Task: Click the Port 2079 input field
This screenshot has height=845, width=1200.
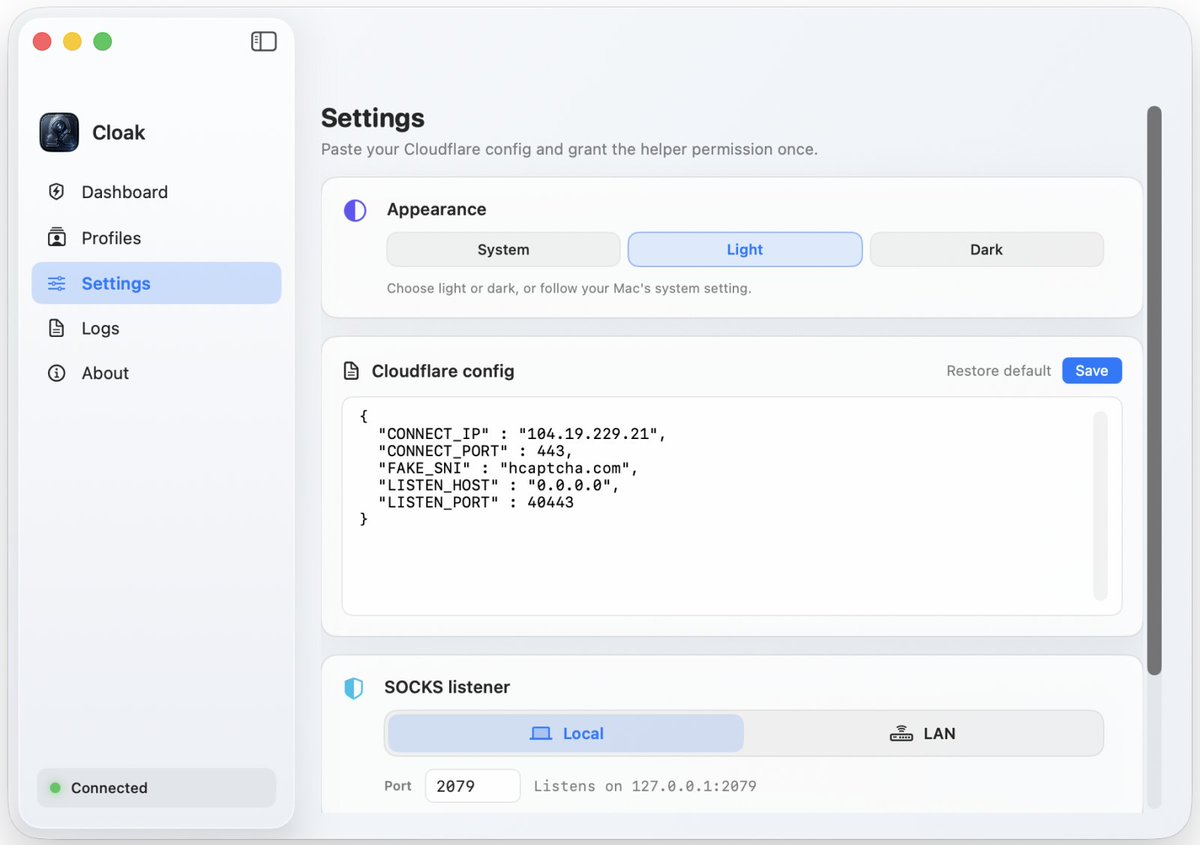Action: (x=473, y=786)
